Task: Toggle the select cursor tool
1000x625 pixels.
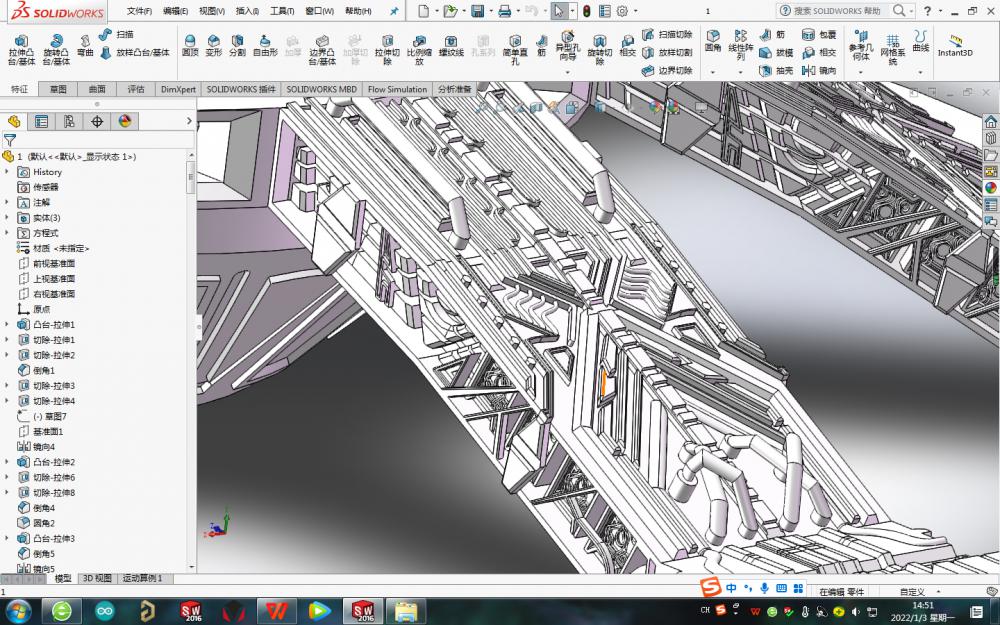Action: 559,11
